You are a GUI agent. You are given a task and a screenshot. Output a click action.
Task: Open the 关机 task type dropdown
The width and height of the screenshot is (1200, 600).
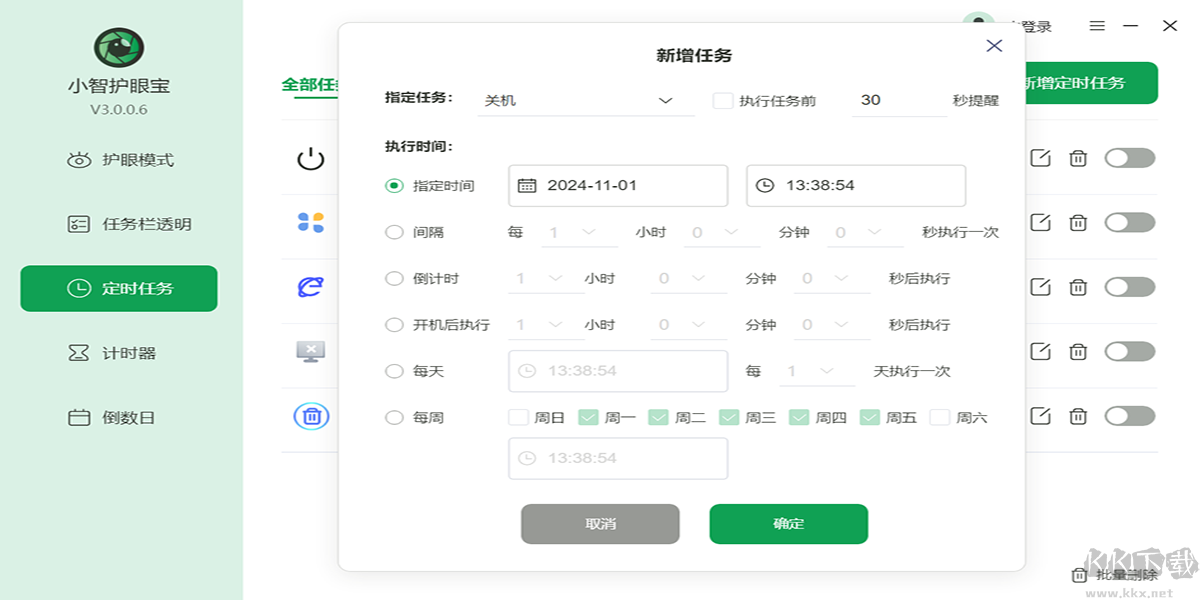pos(585,100)
